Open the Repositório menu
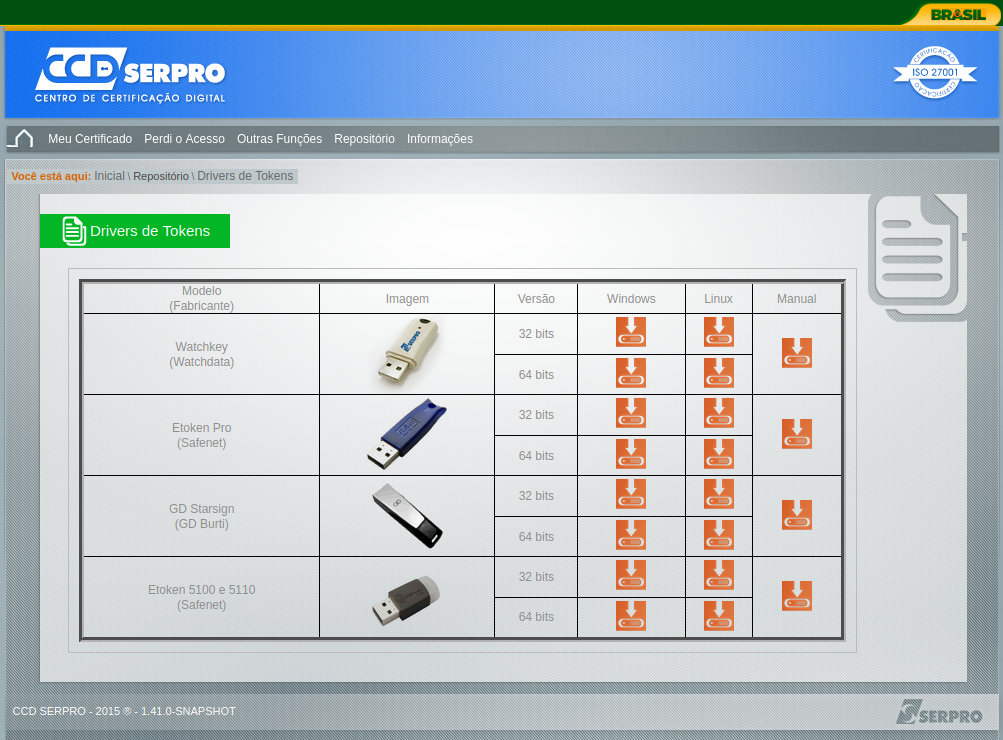This screenshot has width=1003, height=740. [364, 139]
